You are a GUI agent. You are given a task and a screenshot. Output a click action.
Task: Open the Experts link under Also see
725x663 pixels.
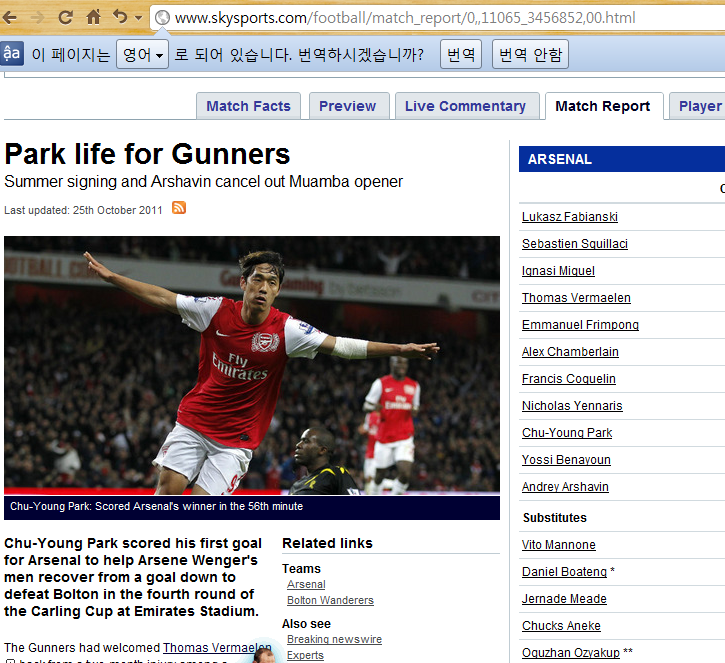[x=305, y=655]
